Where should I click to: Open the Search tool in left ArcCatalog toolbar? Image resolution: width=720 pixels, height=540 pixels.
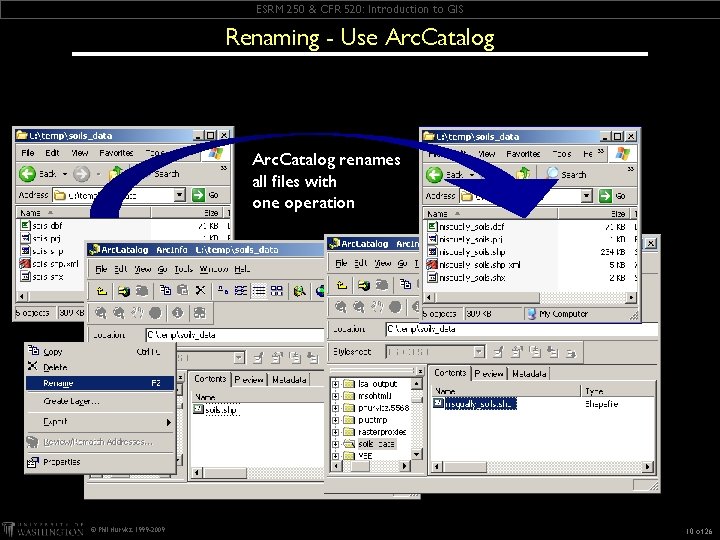300,290
